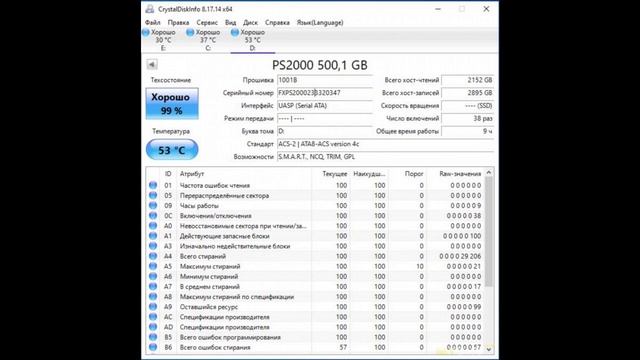Click status icon of attribute 09 Часы работы

(153, 205)
